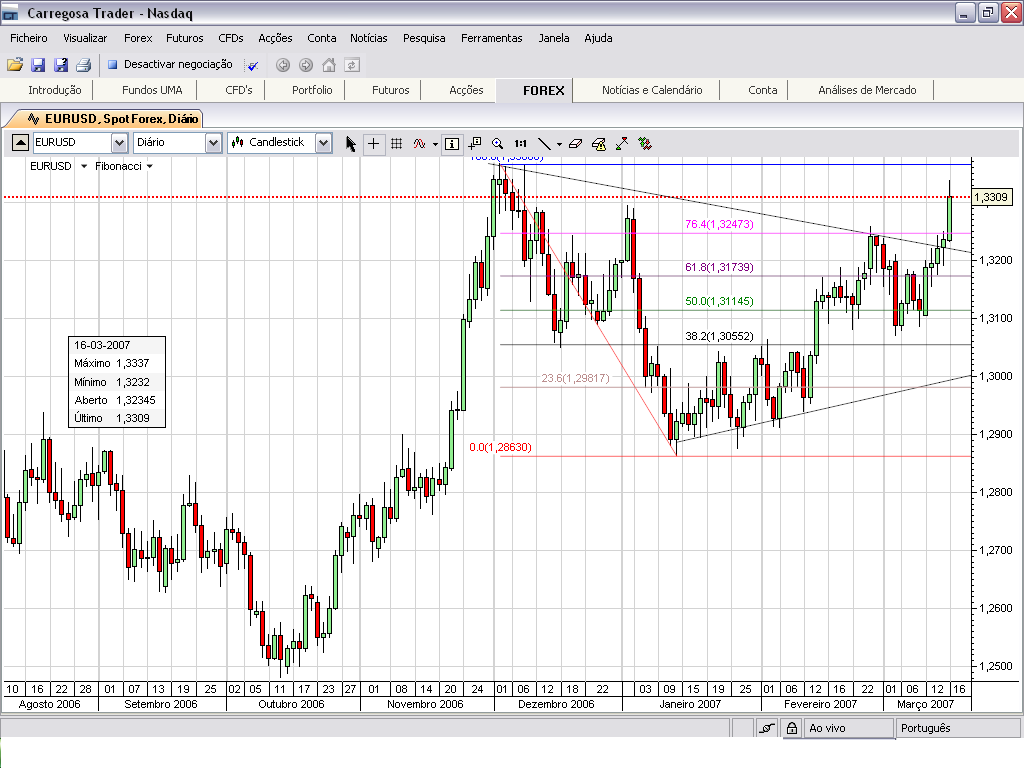Screen dimensions: 1024x768
Task: Select the trend line drawing tool
Action: (544, 144)
